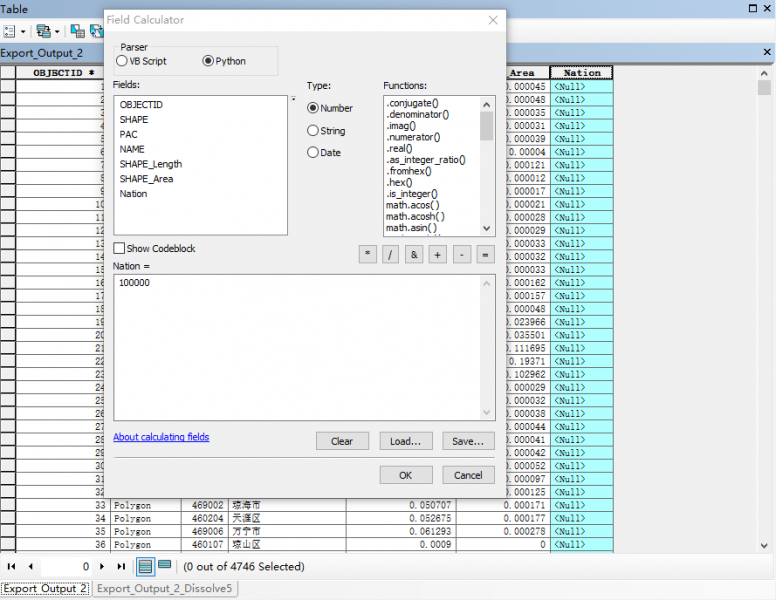The height and width of the screenshot is (600, 776).
Task: Click the Select By Attributes icon
Action: [77, 31]
